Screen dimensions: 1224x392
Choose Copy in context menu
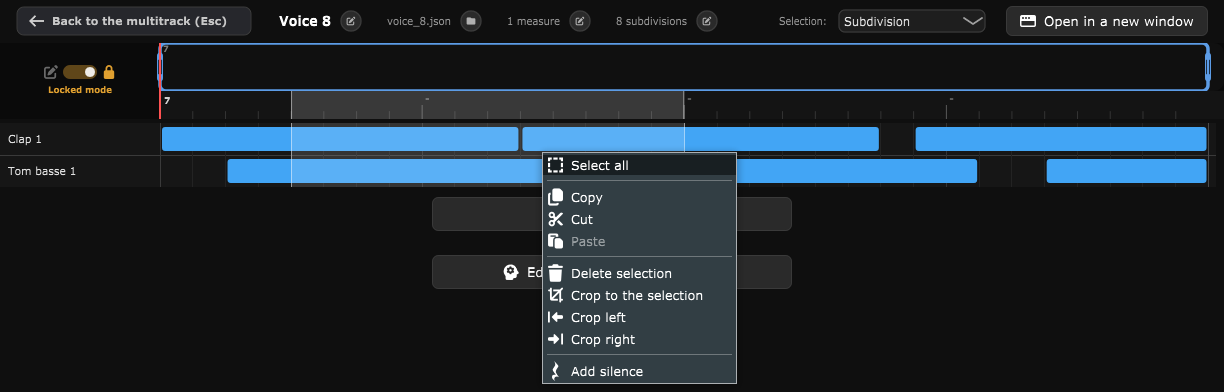click(639, 198)
